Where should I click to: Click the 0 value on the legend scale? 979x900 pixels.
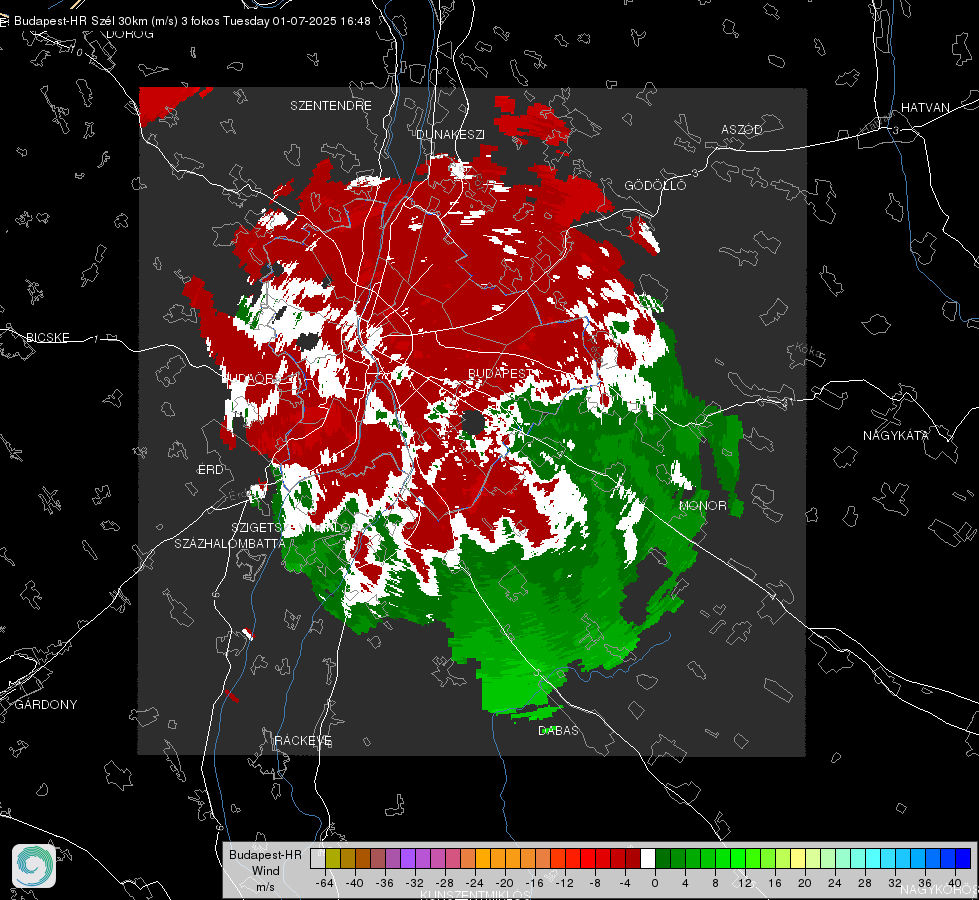[655, 883]
